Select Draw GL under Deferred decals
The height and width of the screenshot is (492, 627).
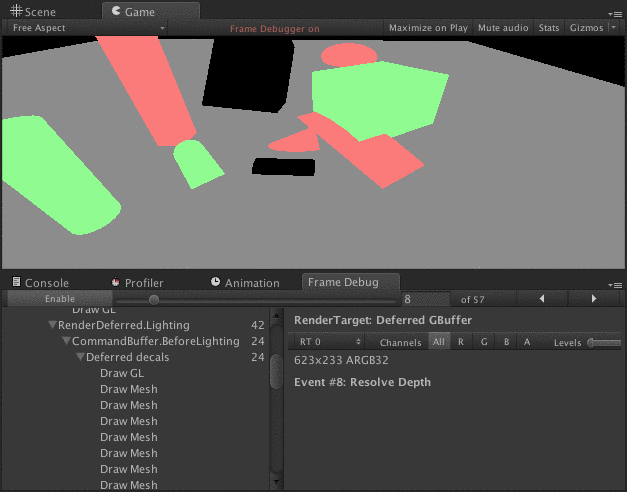122,373
